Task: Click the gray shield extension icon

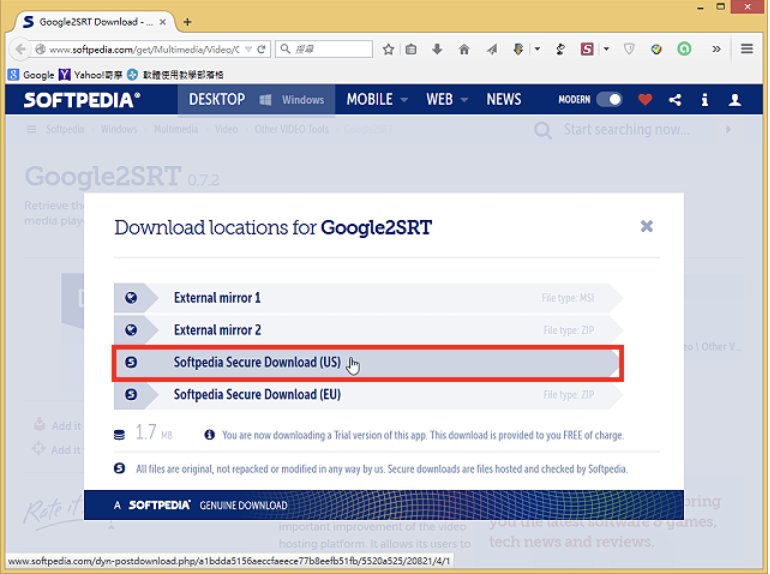Action: point(629,49)
